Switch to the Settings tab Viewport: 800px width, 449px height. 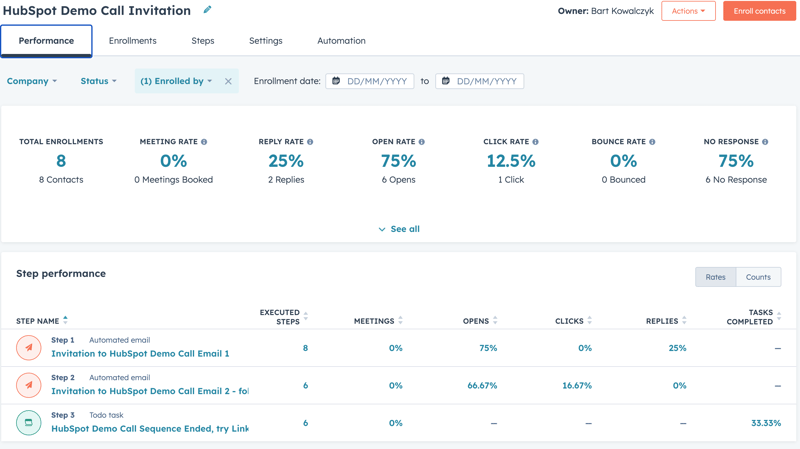click(265, 41)
